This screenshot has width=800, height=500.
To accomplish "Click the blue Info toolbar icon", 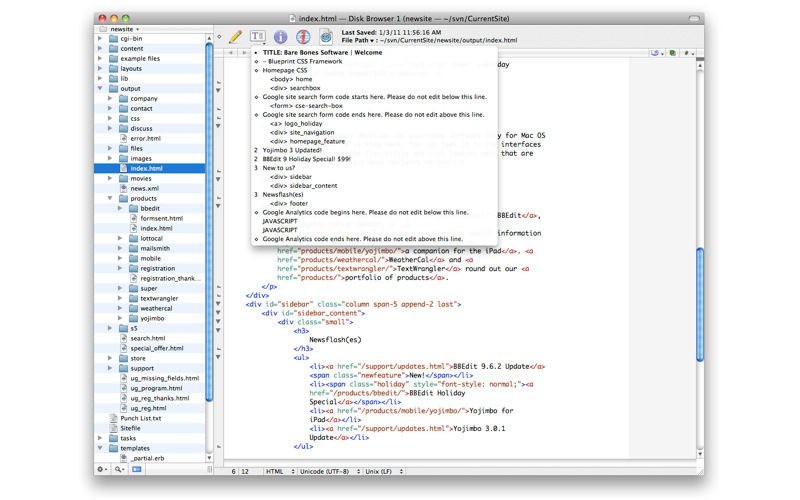I will click(280, 36).
